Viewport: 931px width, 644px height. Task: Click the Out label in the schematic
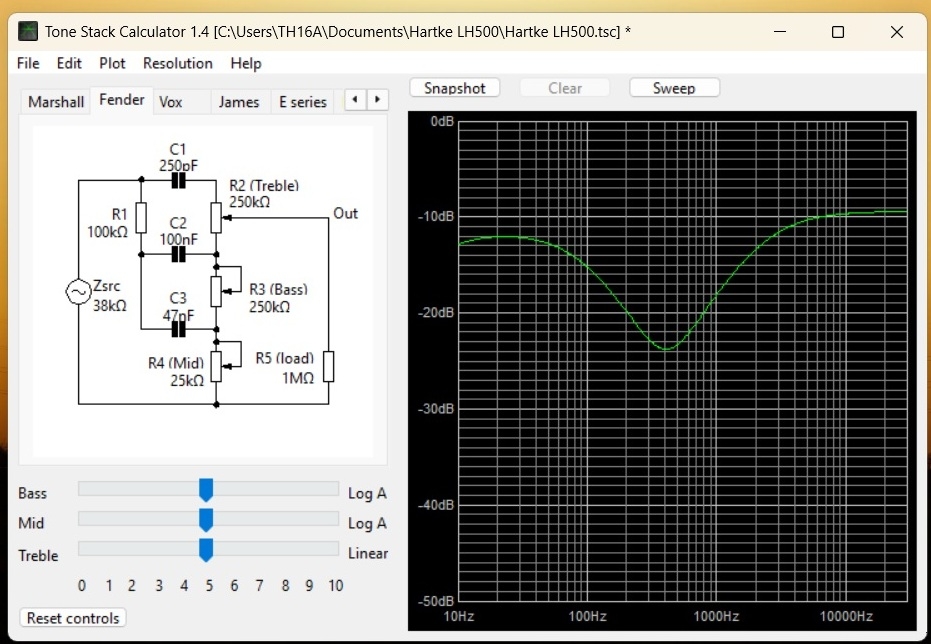(x=346, y=214)
